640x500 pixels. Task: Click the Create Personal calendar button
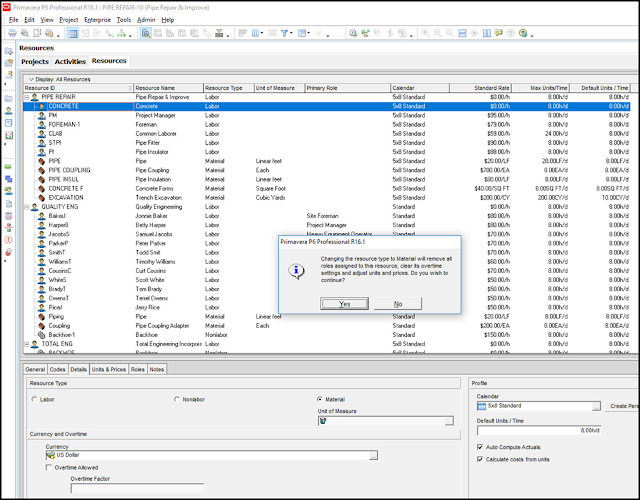624,406
